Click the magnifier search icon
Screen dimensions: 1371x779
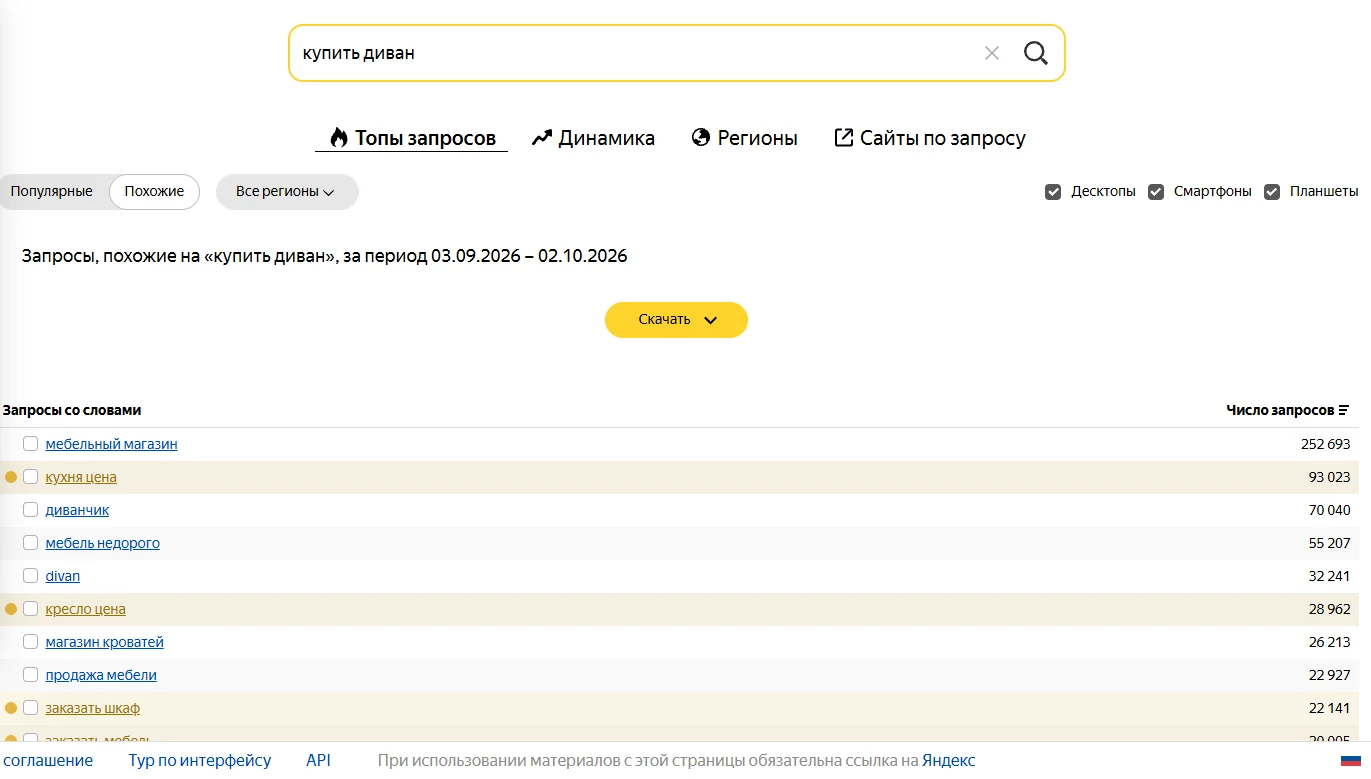1036,53
